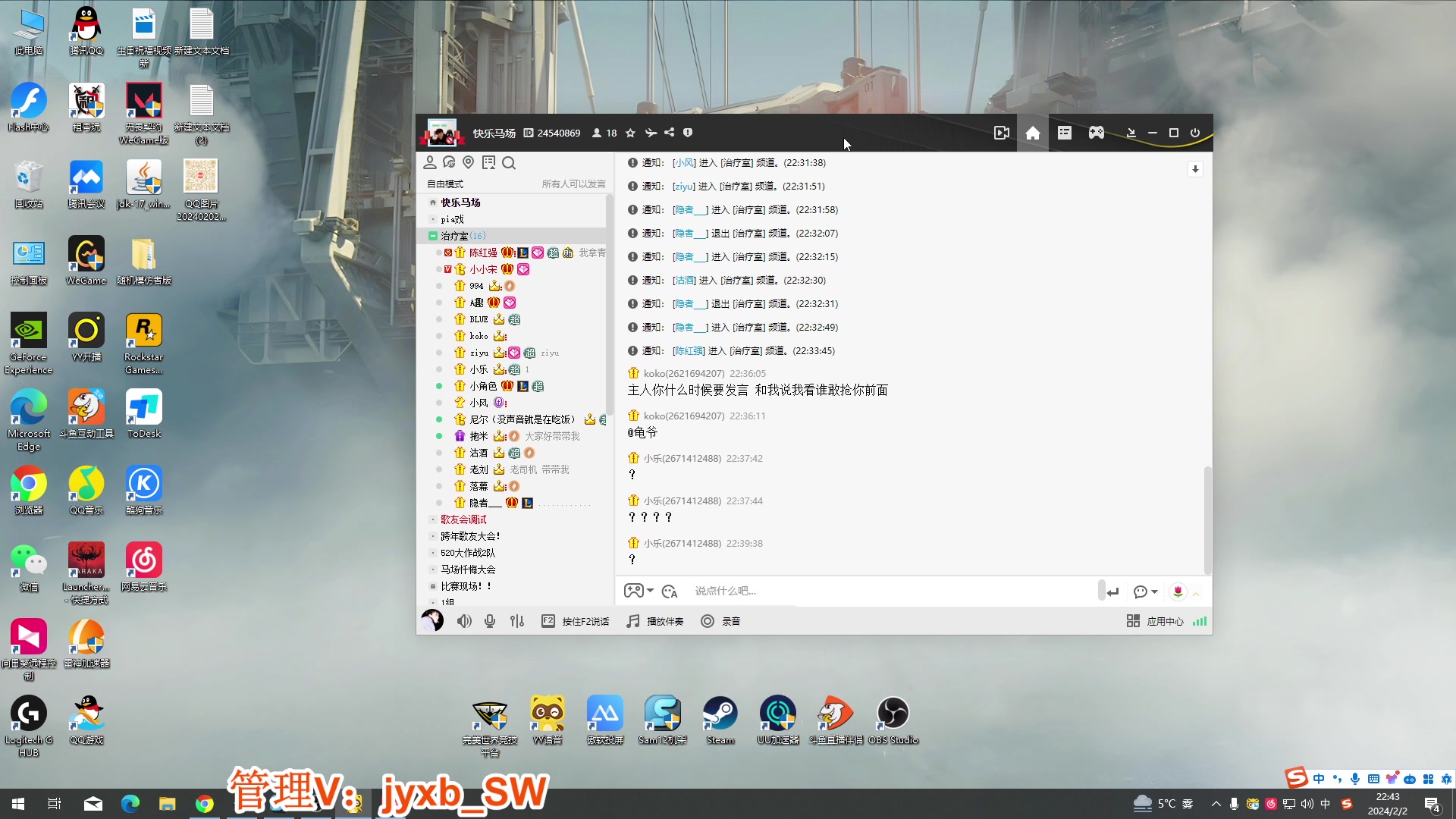
Task: Click the speaker/volume icon
Action: click(464, 621)
